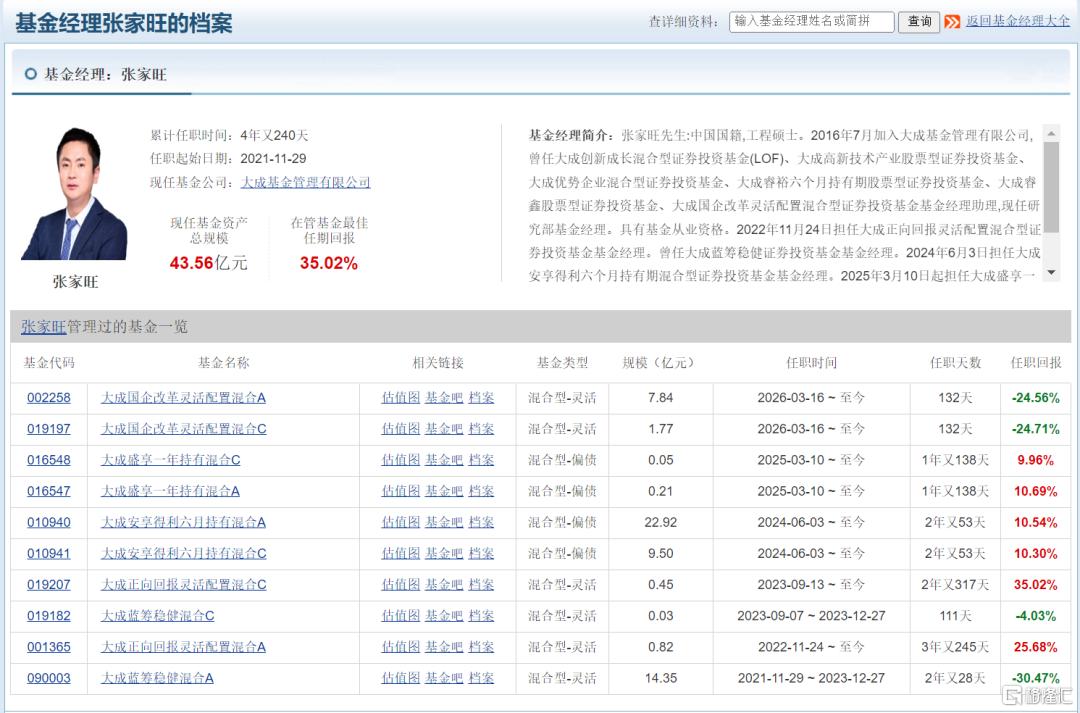
Task: Click the 35.02% best return value in profile
Action: click(329, 263)
